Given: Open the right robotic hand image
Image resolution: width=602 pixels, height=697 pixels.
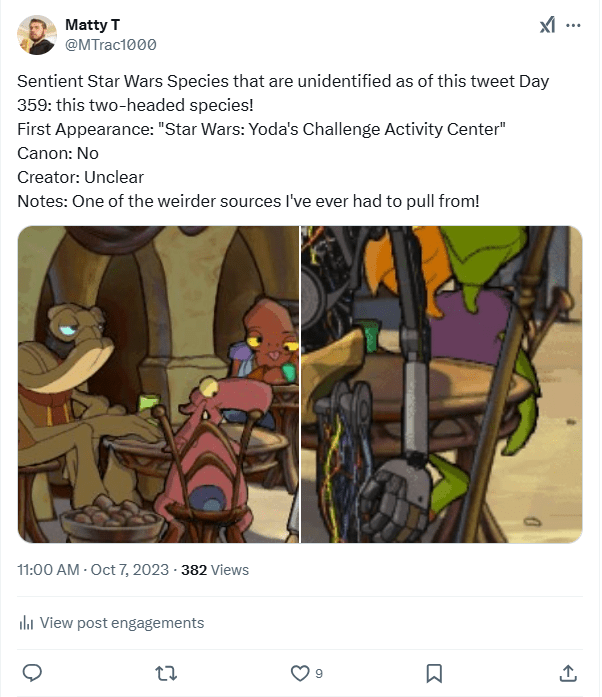Looking at the screenshot, I should point(442,385).
